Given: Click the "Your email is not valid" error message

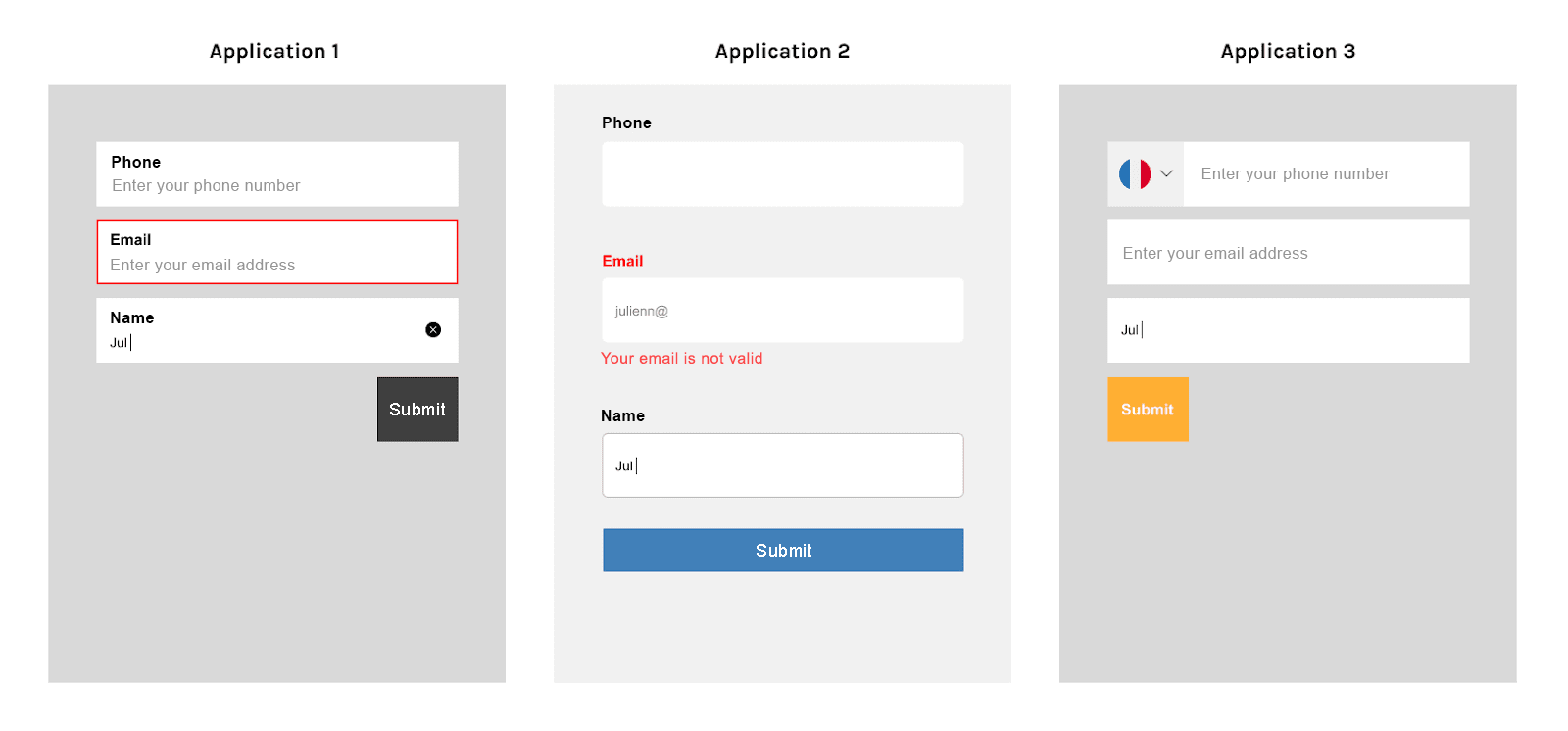Looking at the screenshot, I should (x=681, y=359).
